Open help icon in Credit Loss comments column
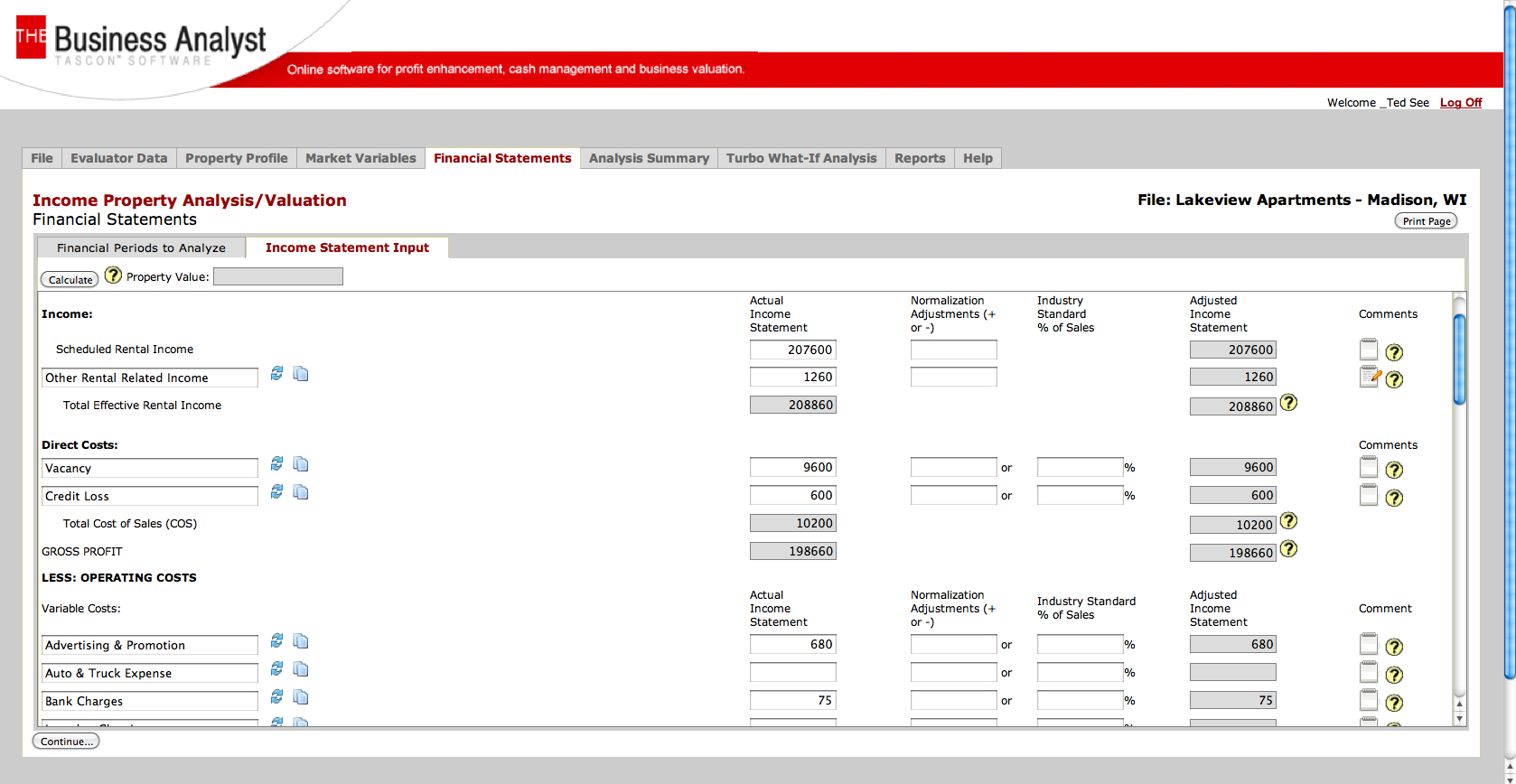This screenshot has height=784, width=1516. click(x=1394, y=498)
